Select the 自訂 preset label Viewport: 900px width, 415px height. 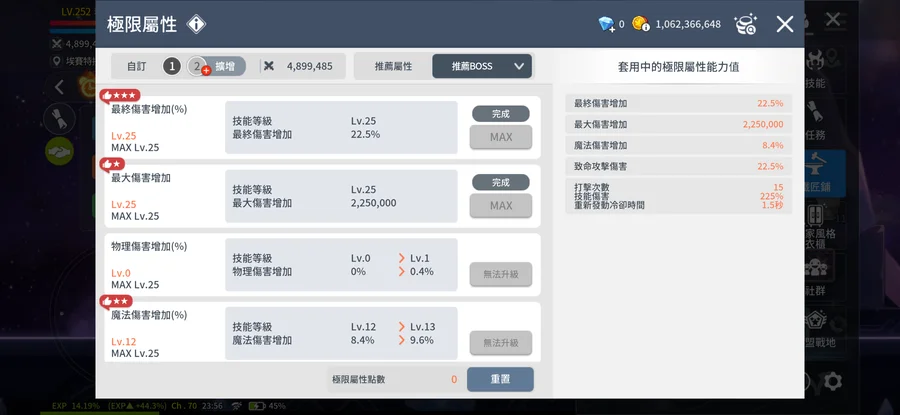click(x=136, y=66)
